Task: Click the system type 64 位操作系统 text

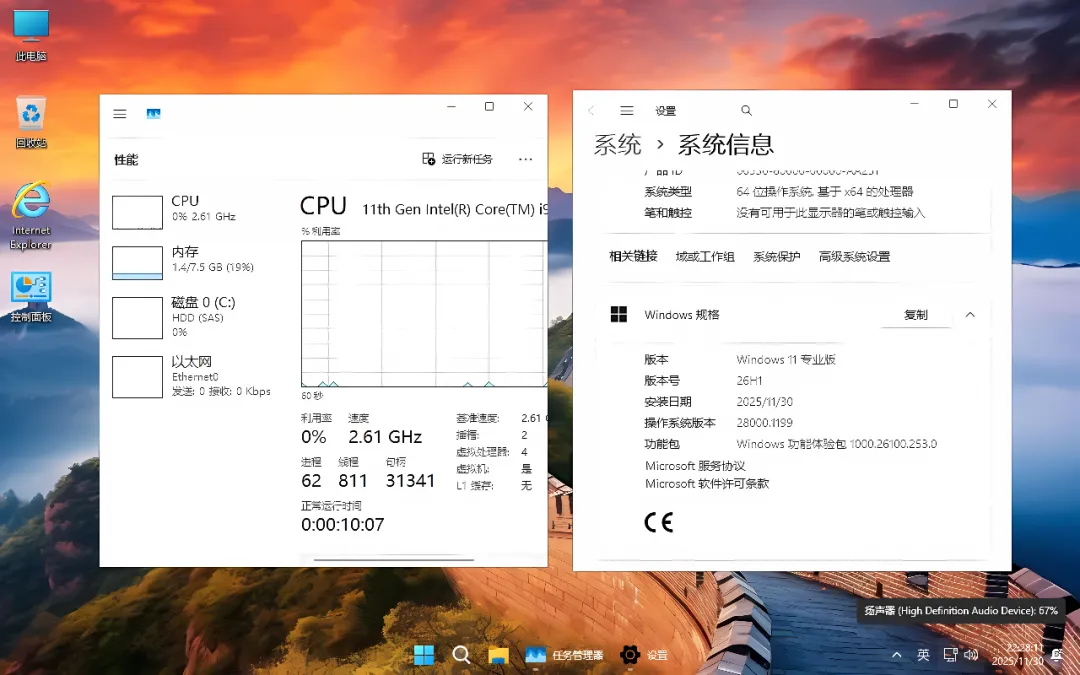Action: tap(824, 191)
